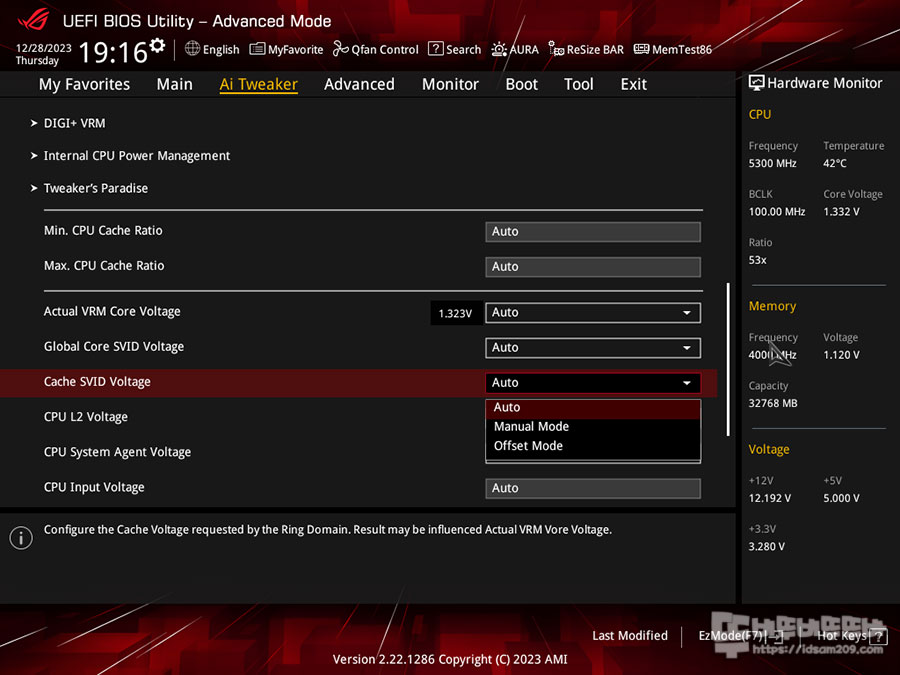Click the Search question mark icon

[x=436, y=49]
